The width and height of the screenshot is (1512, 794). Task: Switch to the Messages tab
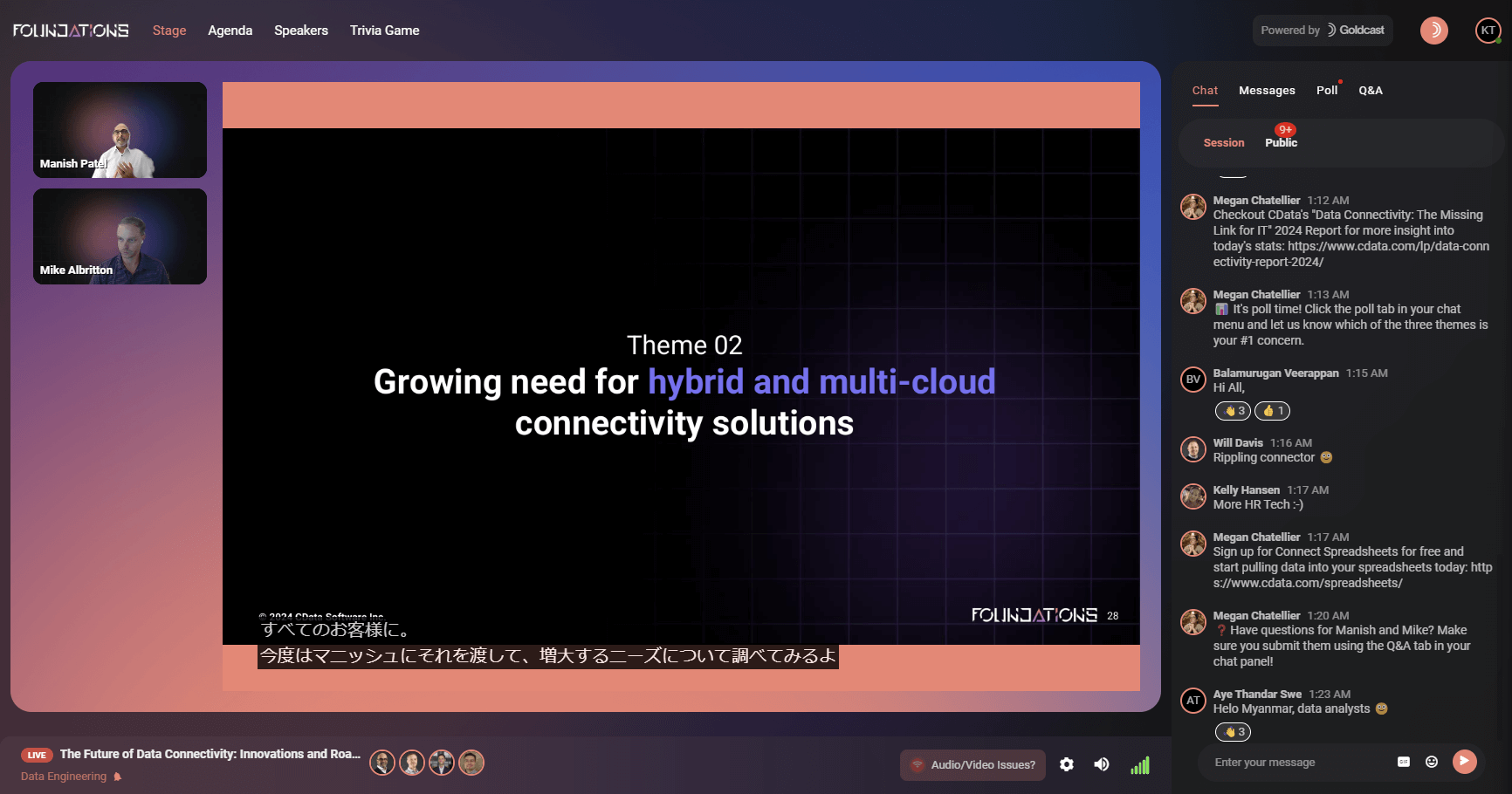coord(1267,91)
